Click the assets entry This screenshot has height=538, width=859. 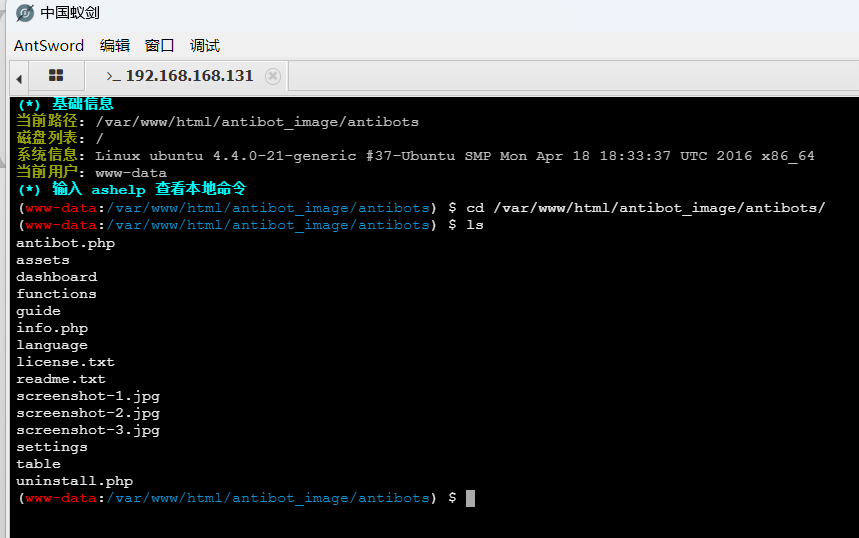[x=43, y=260]
